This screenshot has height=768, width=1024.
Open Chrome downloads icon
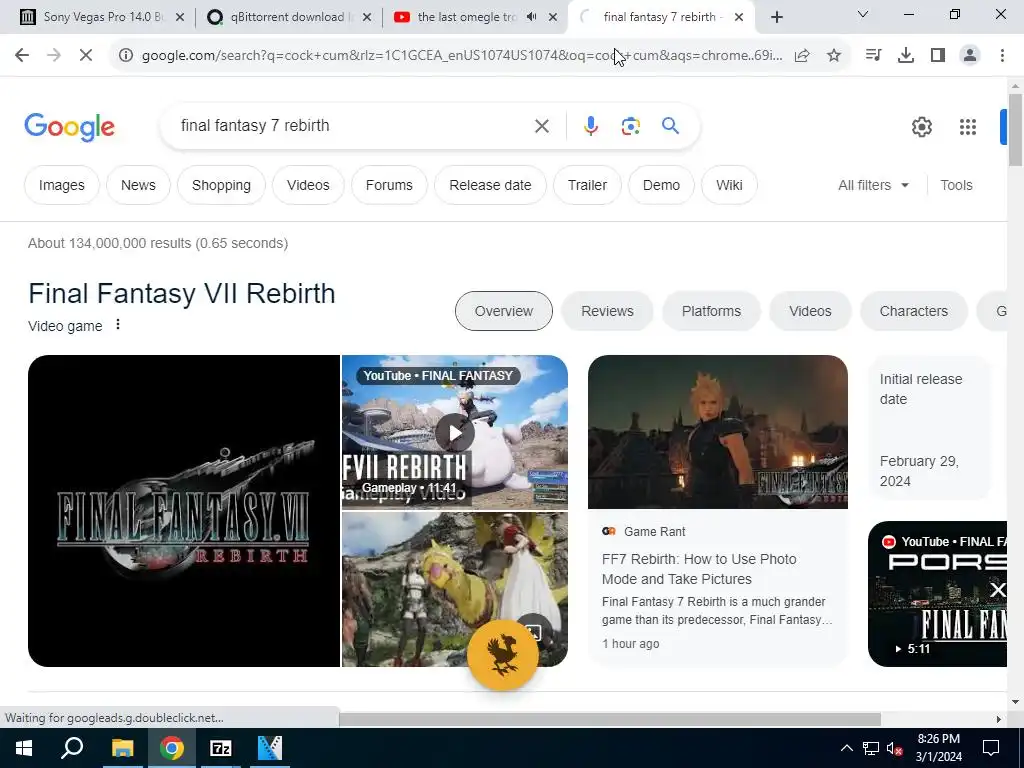[906, 56]
